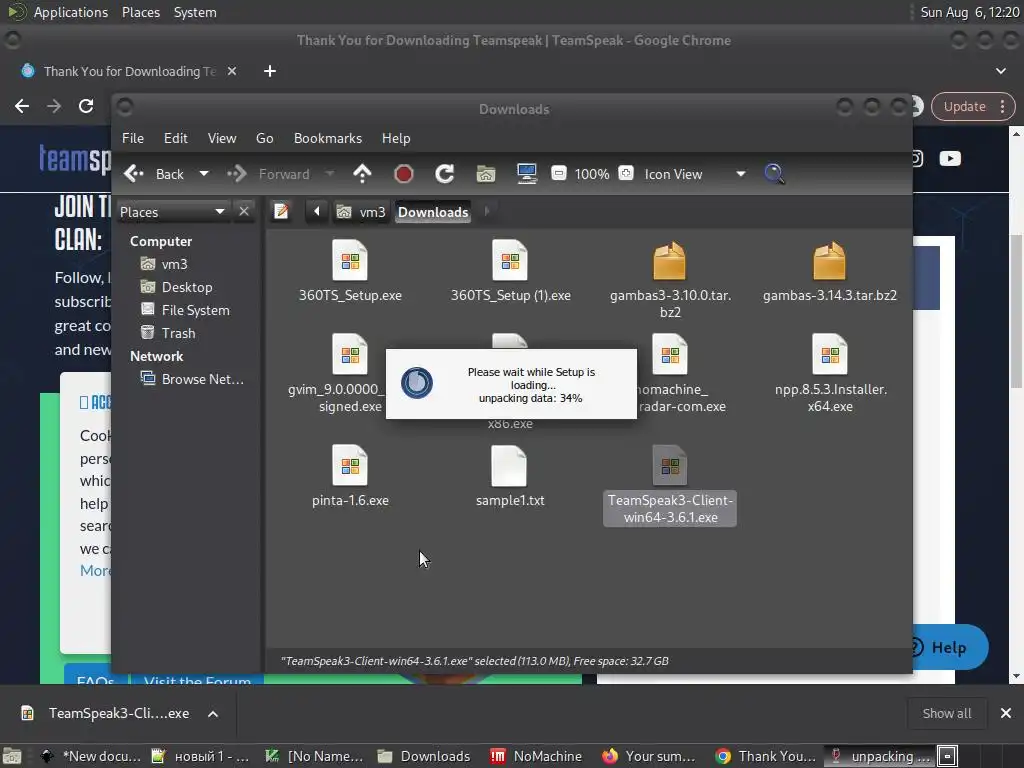Open Chrome tab search chevron
Screen dimensions: 1024x768
1000,71
